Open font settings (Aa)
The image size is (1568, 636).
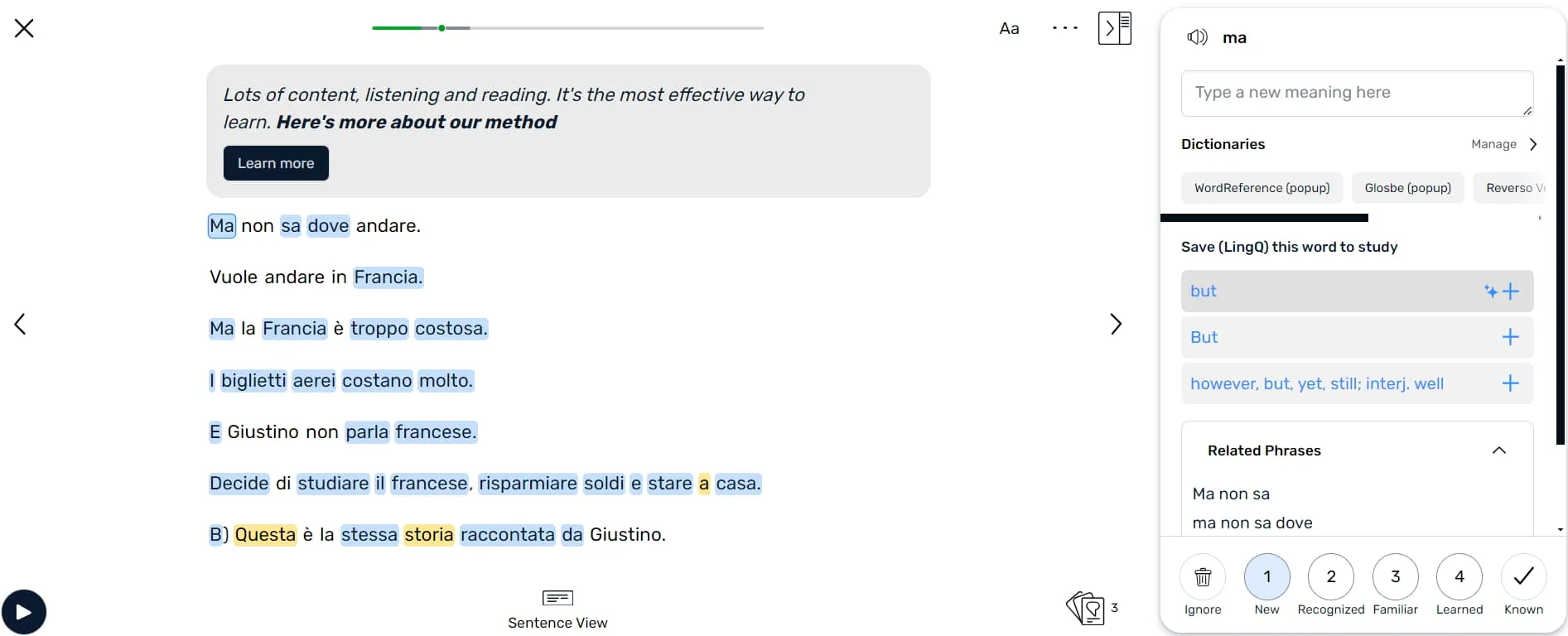click(x=1009, y=28)
